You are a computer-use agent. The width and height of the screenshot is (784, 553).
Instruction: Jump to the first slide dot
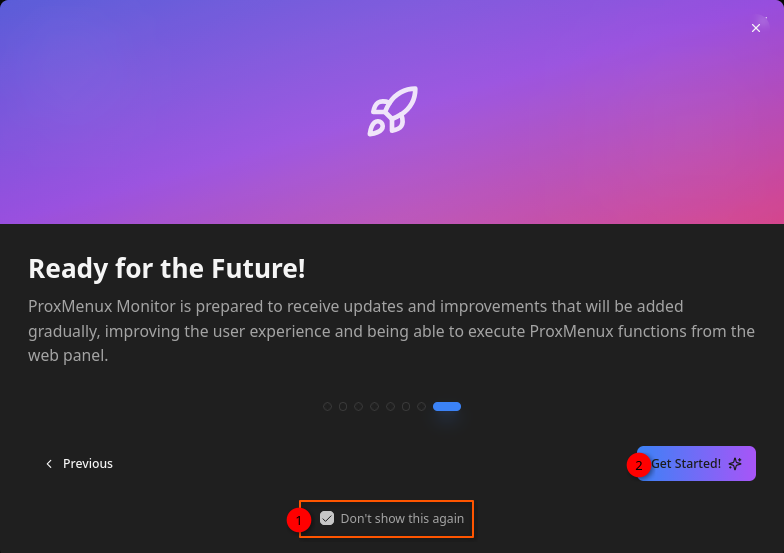(x=327, y=407)
